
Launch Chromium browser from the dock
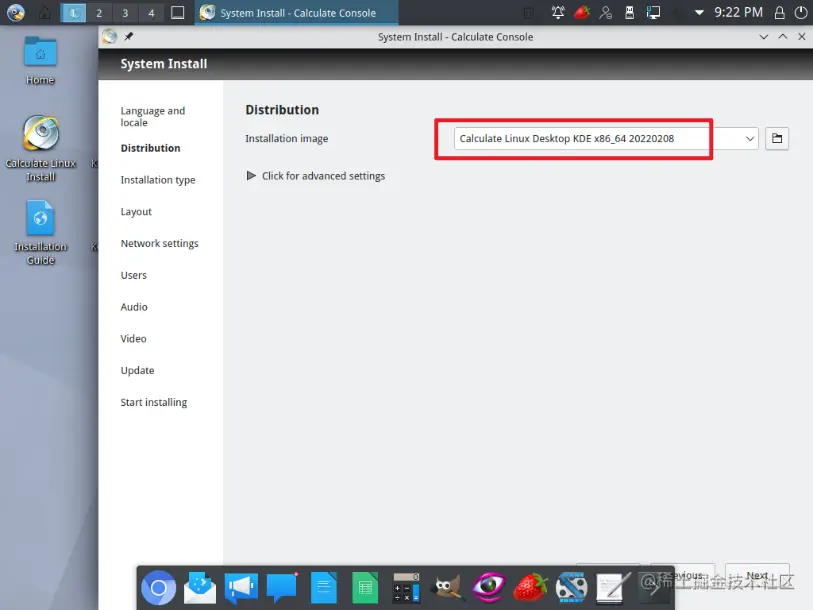click(x=159, y=588)
